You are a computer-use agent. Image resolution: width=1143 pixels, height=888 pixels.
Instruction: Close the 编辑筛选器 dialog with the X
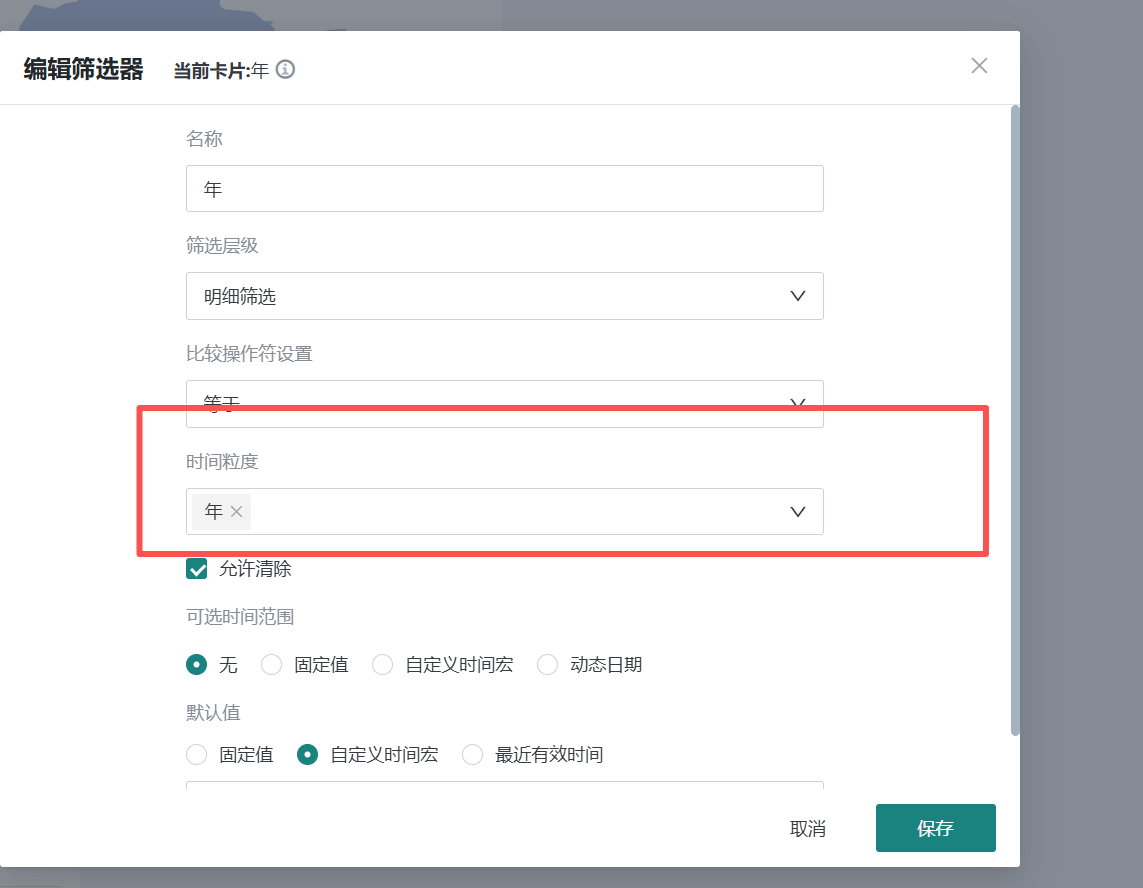coord(979,66)
